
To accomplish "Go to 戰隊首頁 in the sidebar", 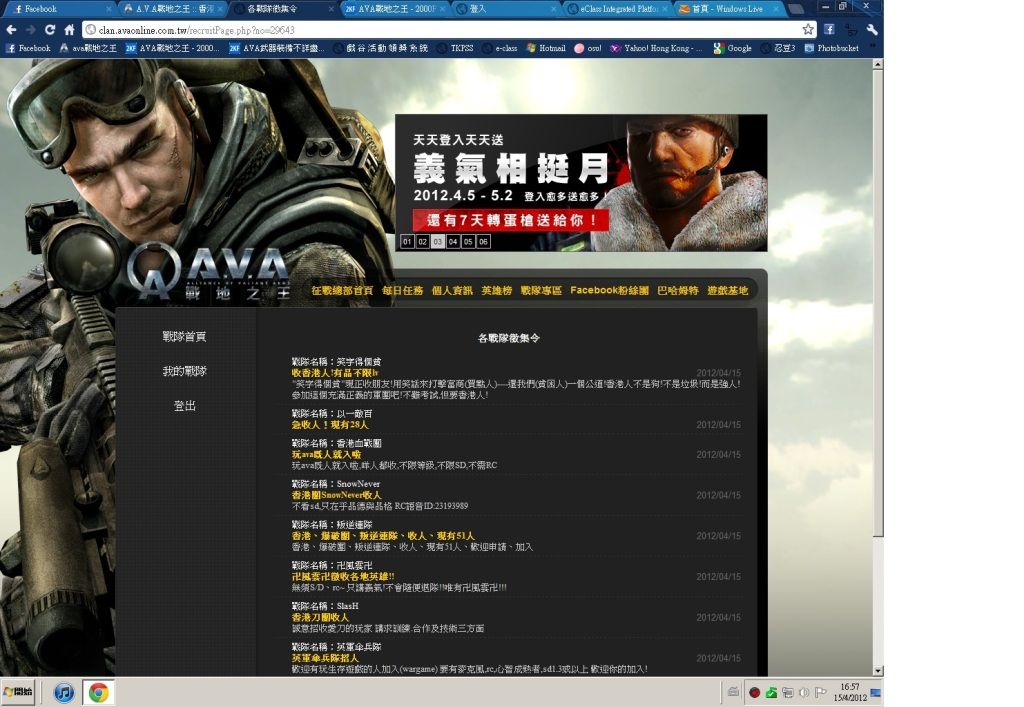I will coord(184,336).
